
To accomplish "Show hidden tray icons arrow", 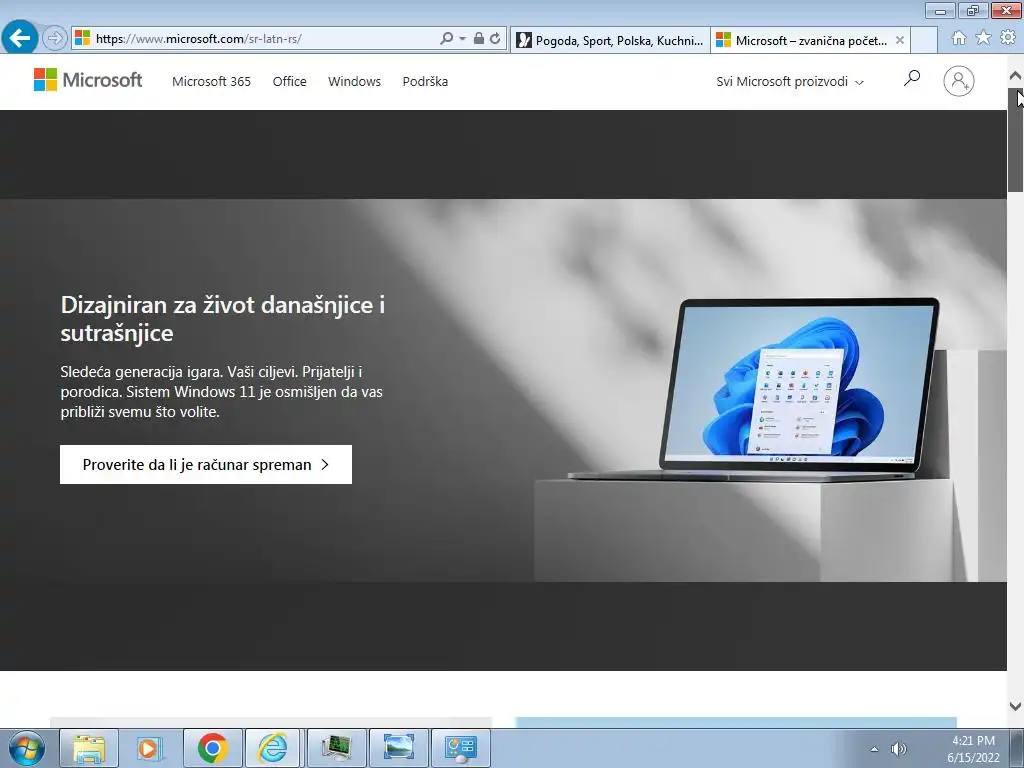I will tap(874, 749).
